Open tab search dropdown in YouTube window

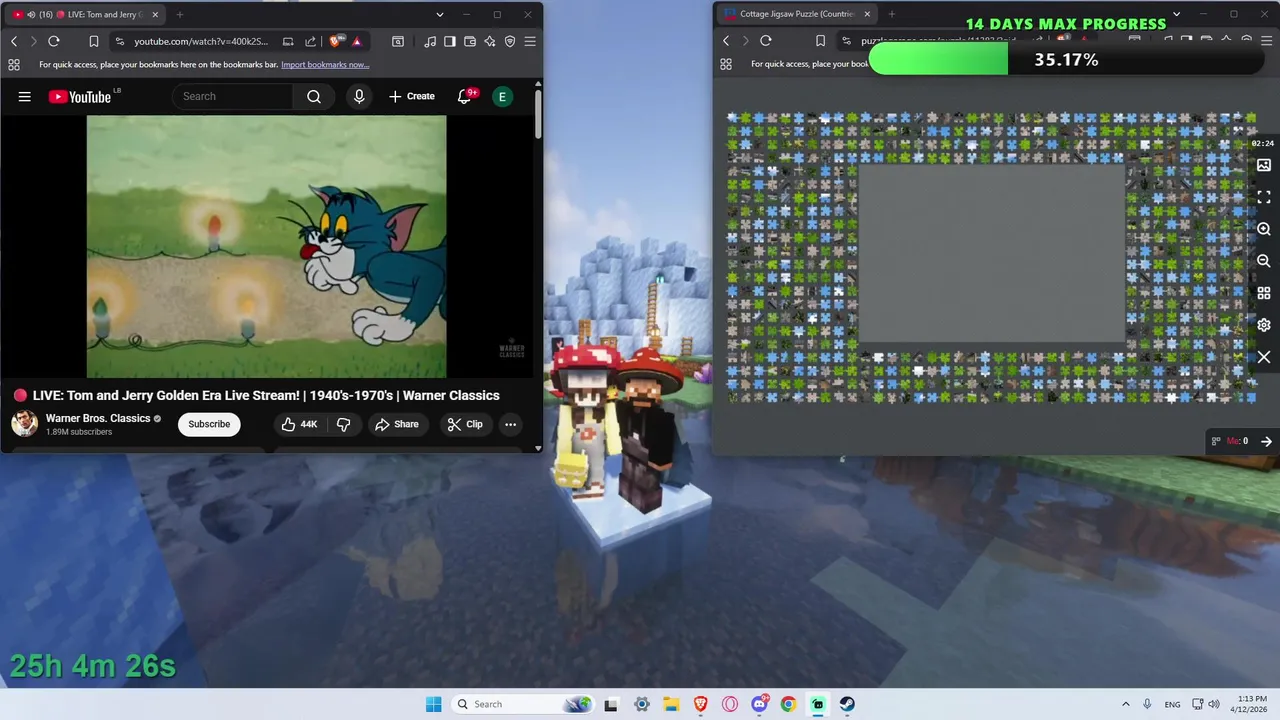click(440, 15)
